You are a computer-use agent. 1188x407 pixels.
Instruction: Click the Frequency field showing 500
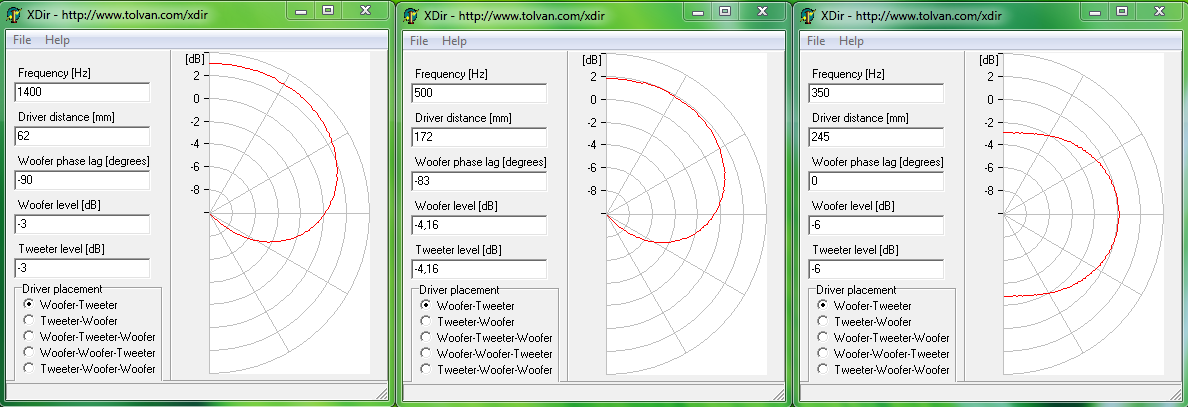tap(479, 93)
